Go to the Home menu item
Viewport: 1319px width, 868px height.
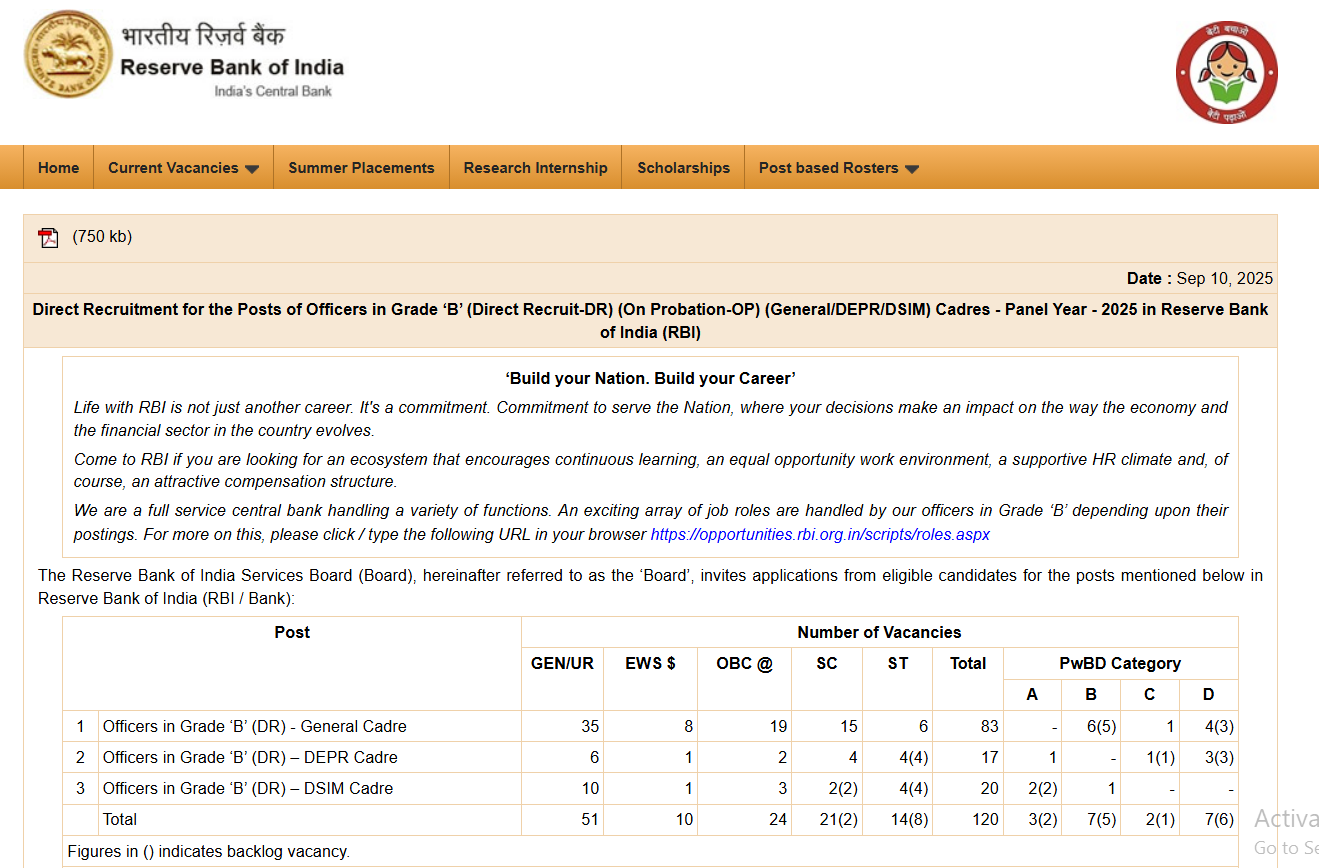tap(58, 168)
